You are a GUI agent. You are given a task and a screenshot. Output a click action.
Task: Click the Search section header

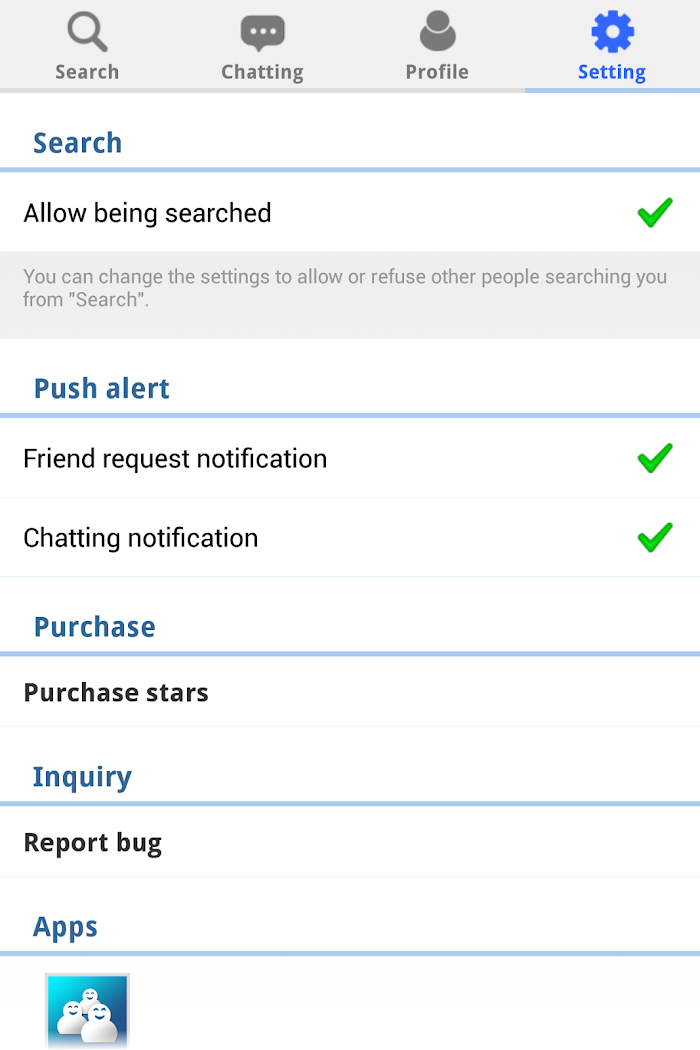click(78, 143)
